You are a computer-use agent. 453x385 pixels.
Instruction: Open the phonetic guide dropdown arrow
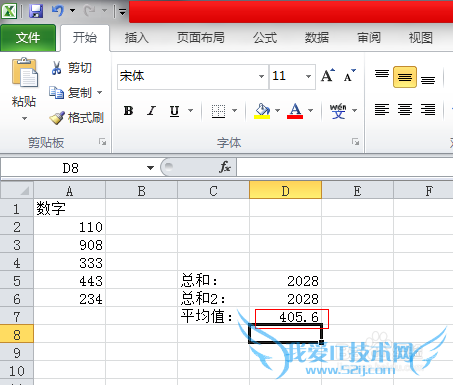pos(354,110)
